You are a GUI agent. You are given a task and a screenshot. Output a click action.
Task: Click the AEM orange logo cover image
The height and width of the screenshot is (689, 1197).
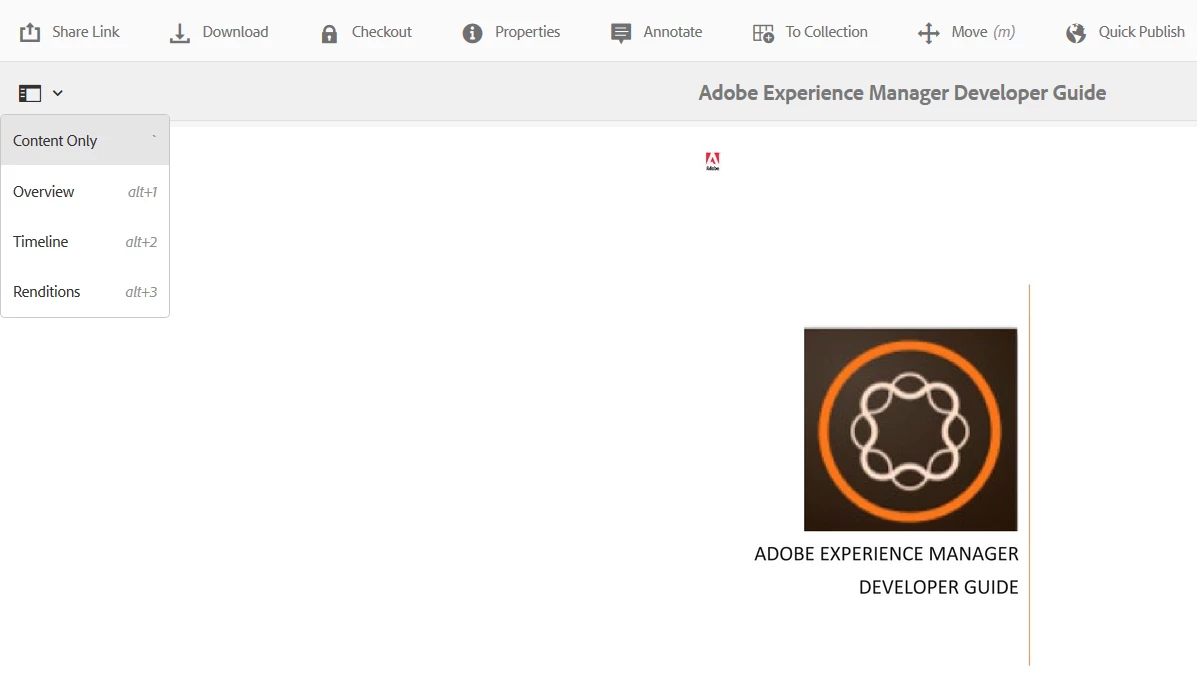click(911, 430)
